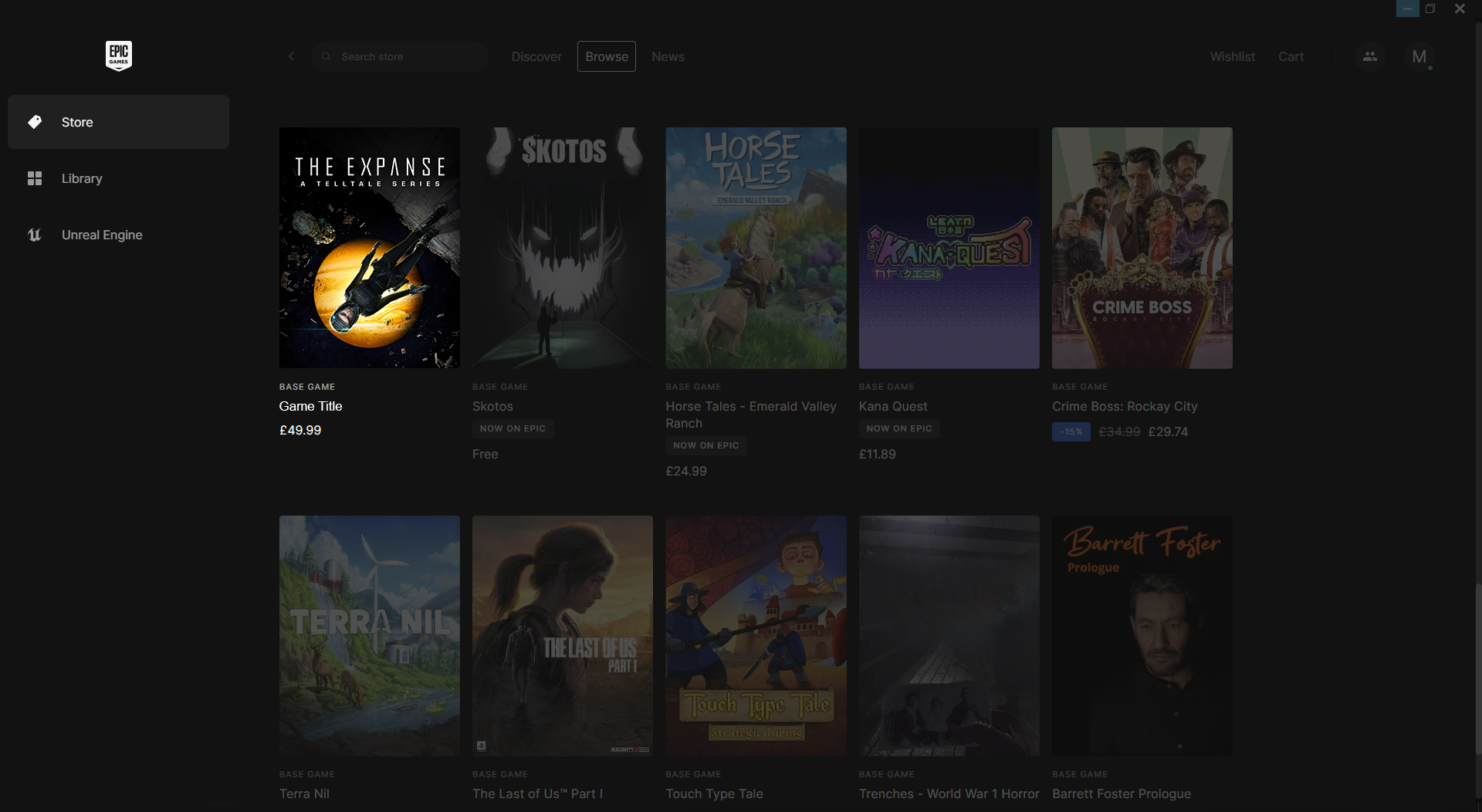The height and width of the screenshot is (812, 1482).
Task: Open the Skotos cover thumbnail
Action: (x=563, y=248)
